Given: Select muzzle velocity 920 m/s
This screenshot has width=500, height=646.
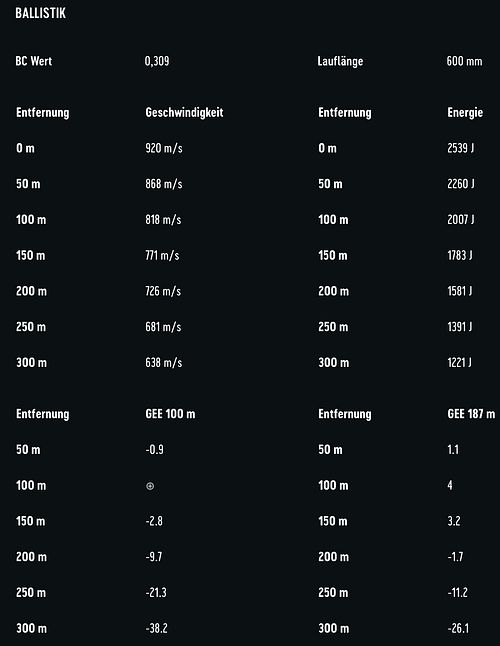Looking at the screenshot, I should 164,148.
